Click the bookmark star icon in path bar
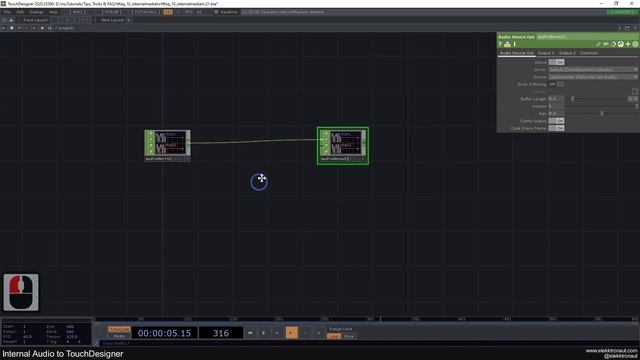This screenshot has height=360, width=640. [42, 28]
